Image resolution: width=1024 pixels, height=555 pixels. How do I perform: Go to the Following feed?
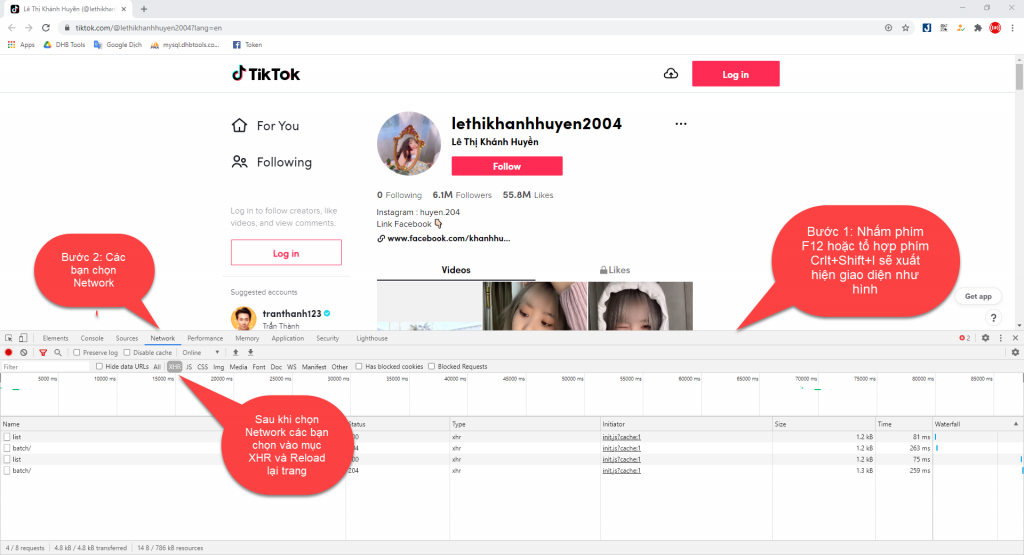(x=272, y=162)
